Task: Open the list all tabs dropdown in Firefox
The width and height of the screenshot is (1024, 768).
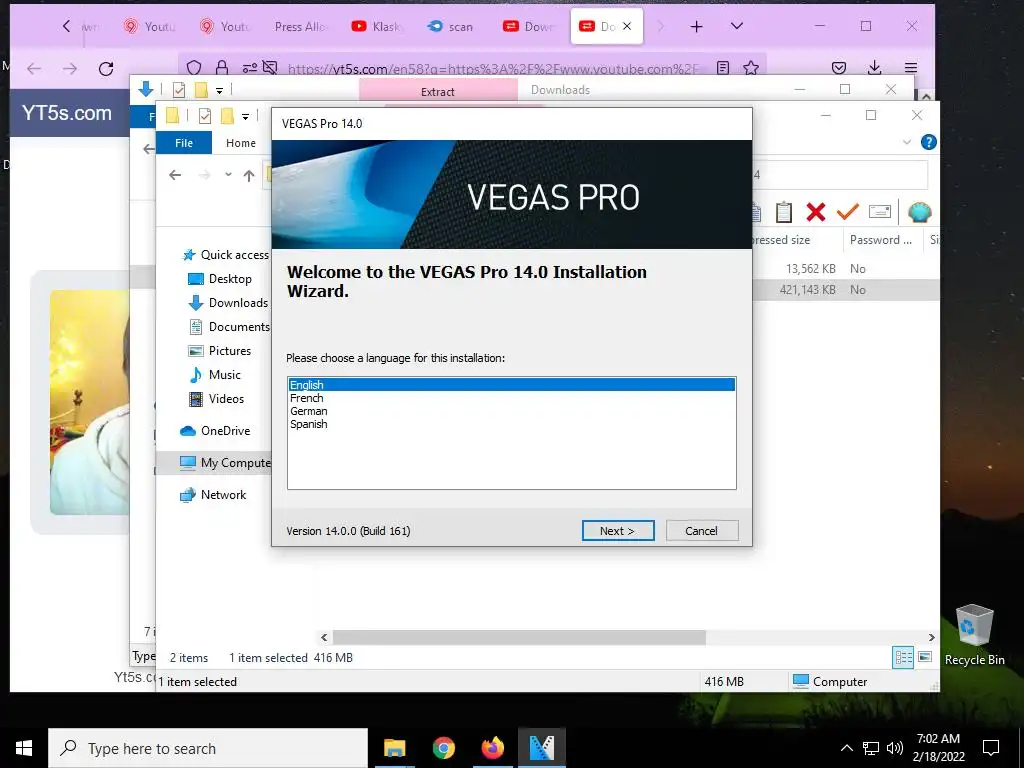Action: coord(737,26)
